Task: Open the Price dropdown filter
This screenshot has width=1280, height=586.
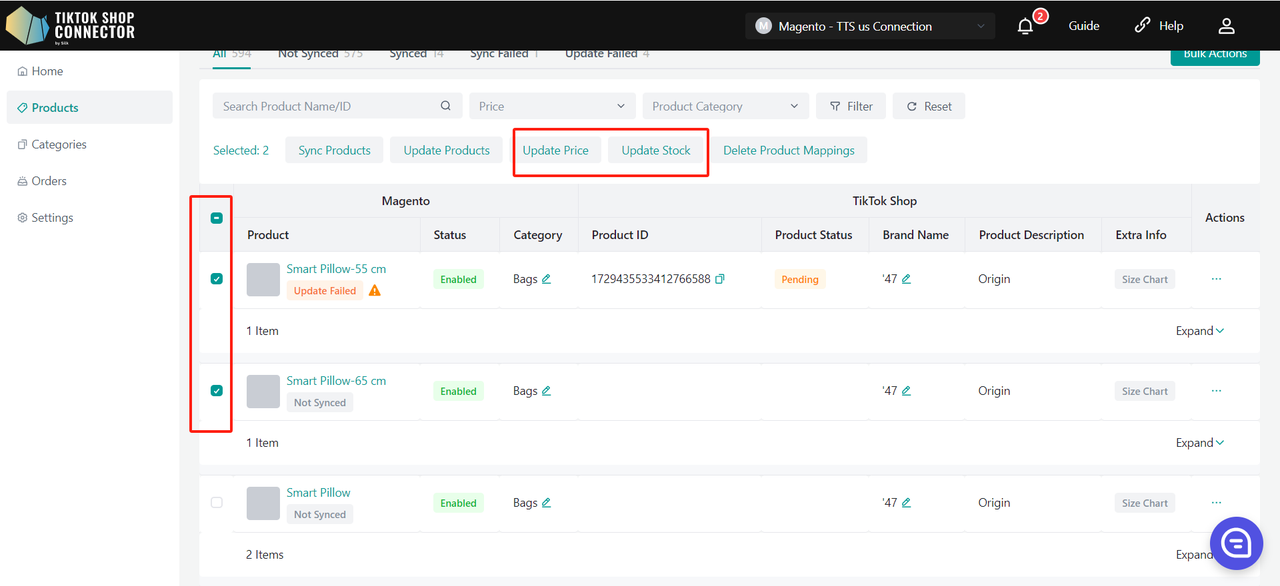Action: 552,106
